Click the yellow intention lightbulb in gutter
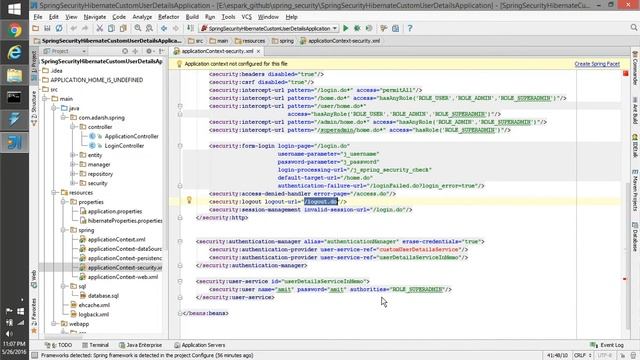This screenshot has width=640, height=360. (189, 200)
